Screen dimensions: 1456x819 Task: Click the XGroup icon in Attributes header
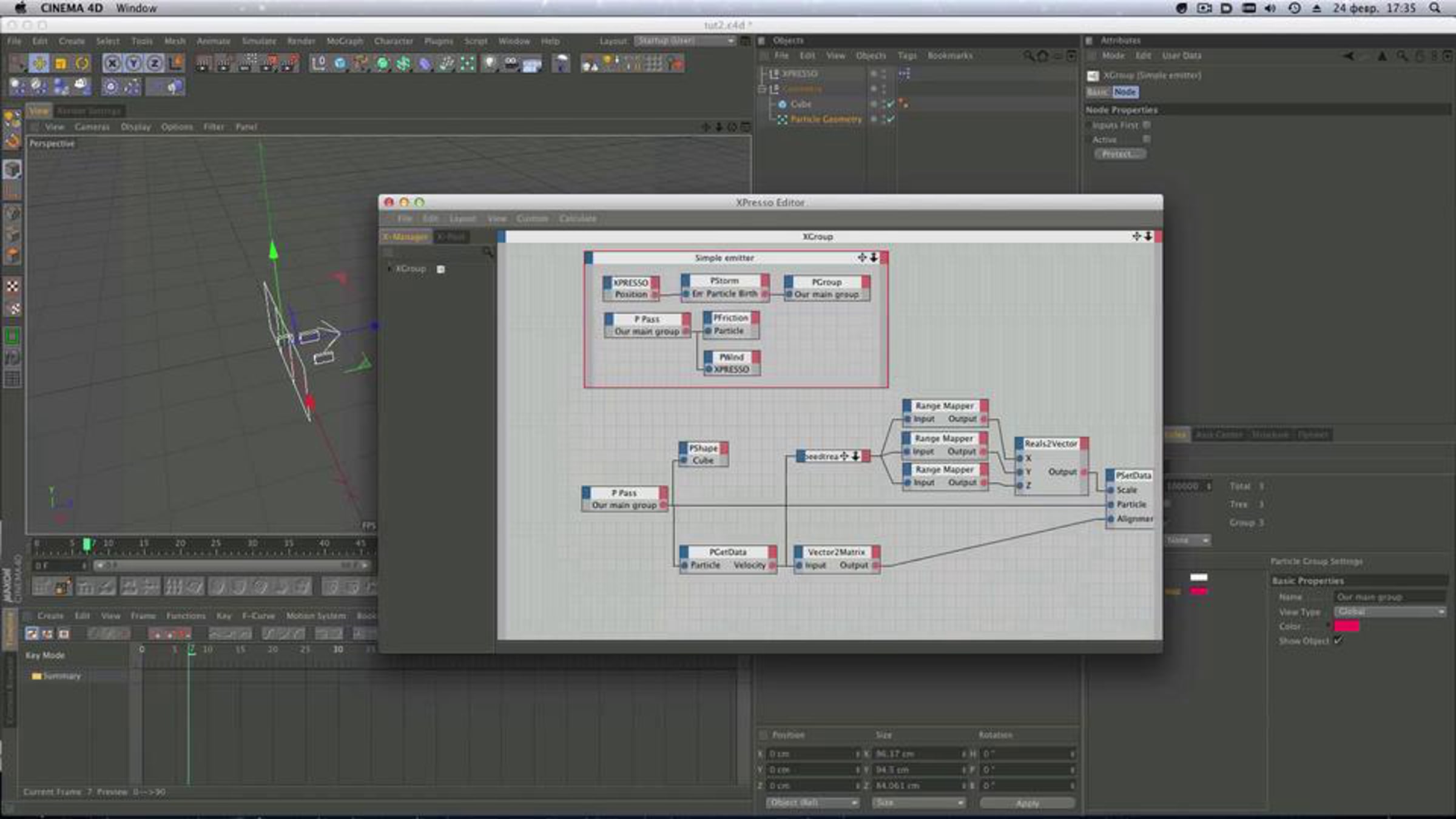(x=1093, y=76)
